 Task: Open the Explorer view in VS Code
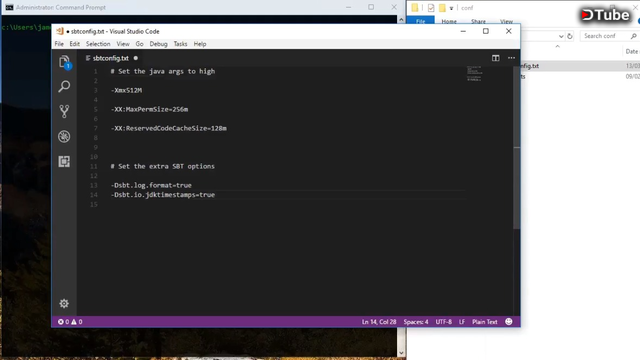(64, 62)
